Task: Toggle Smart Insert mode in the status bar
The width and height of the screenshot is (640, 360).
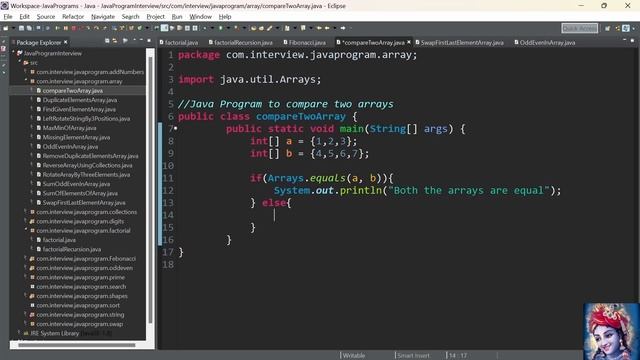Action: tap(413, 356)
